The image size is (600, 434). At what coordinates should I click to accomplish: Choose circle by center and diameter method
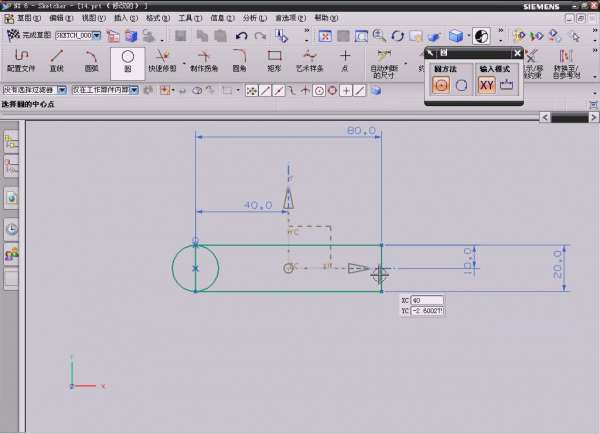441,85
